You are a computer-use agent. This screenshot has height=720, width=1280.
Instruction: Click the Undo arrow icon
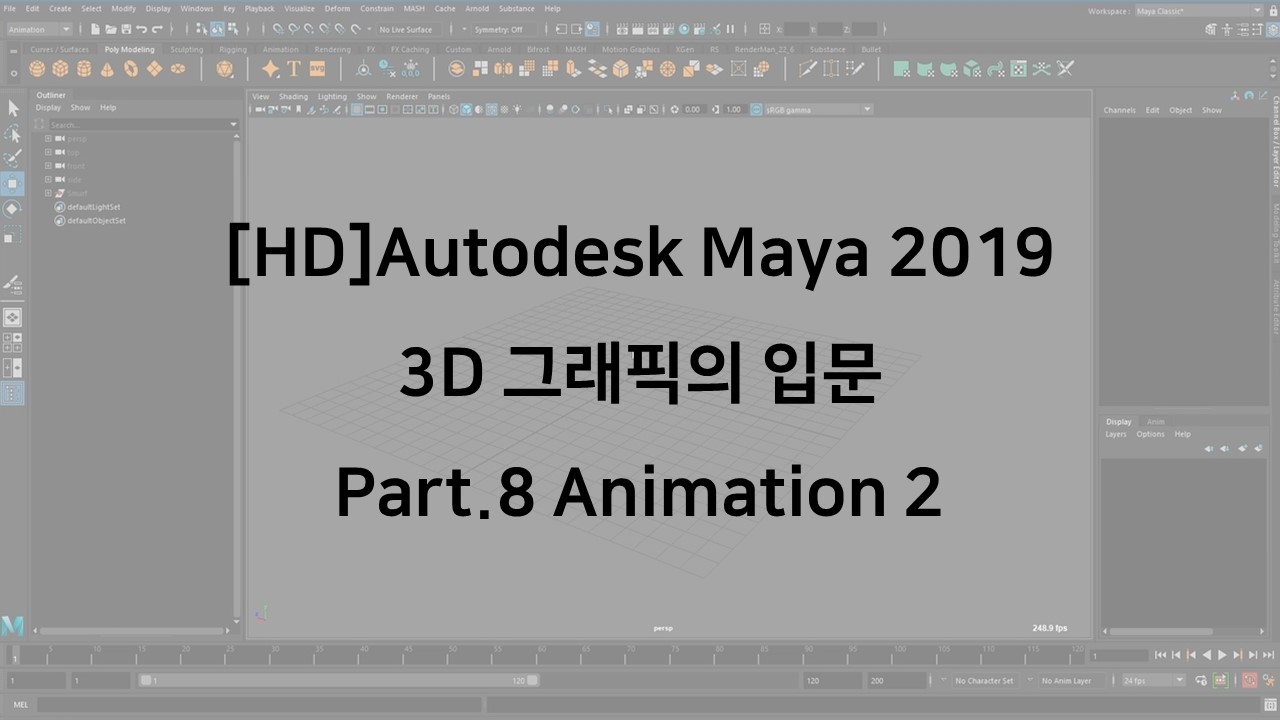pyautogui.click(x=141, y=29)
